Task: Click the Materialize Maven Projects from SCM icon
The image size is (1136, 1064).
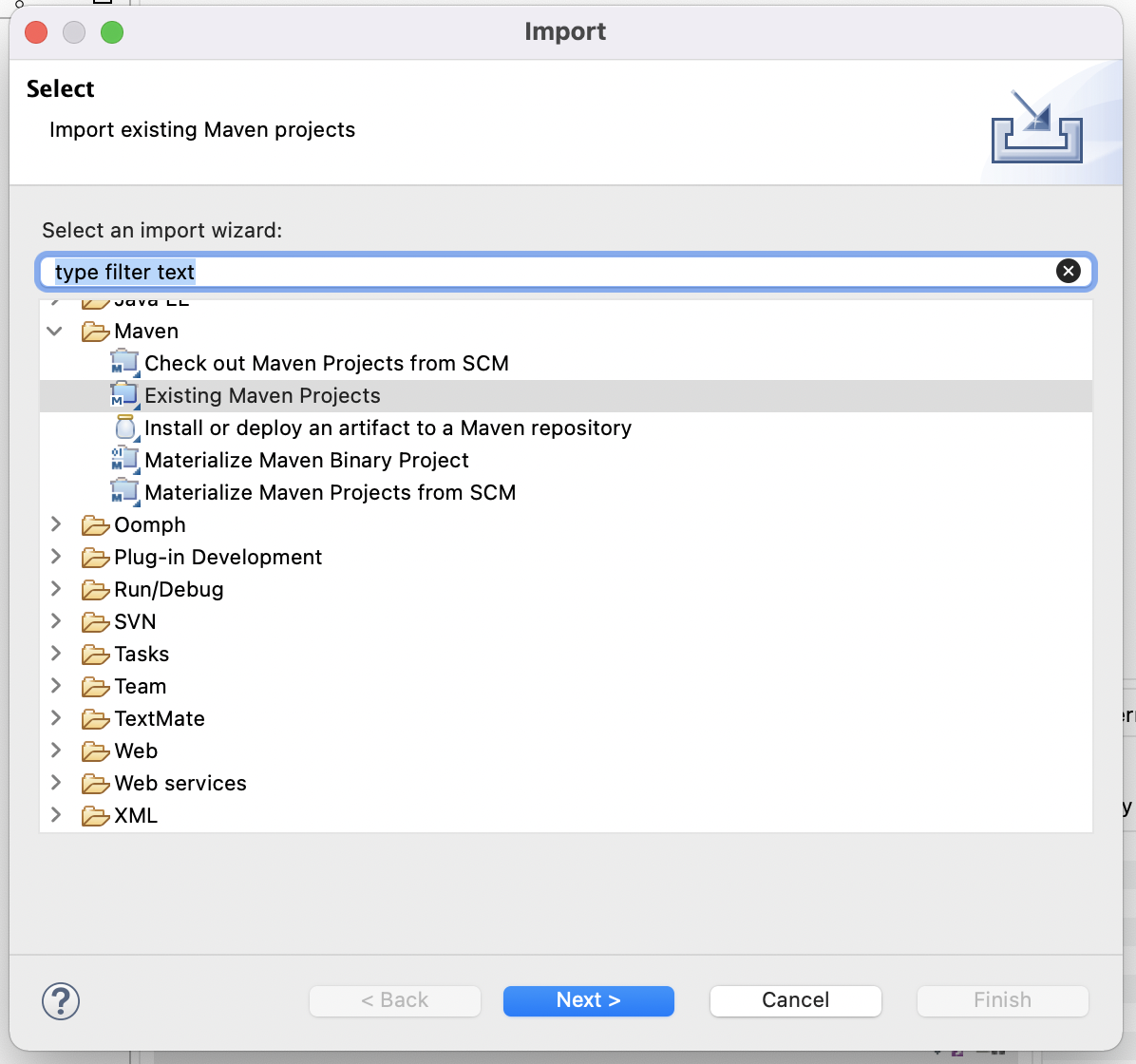Action: coord(124,492)
